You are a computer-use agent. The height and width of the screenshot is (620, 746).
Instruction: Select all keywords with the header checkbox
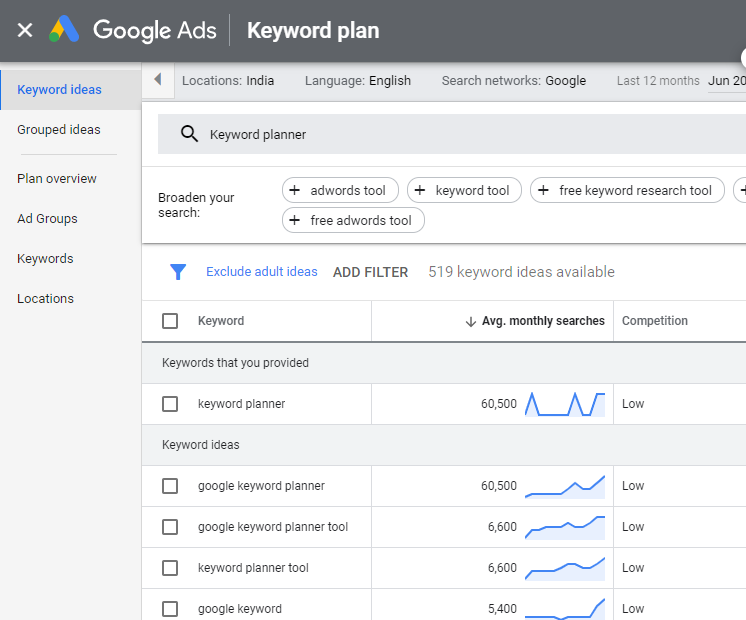pyautogui.click(x=170, y=321)
